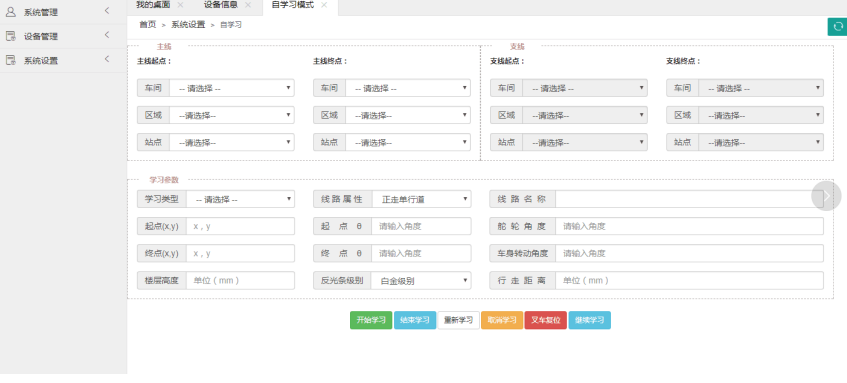The width and height of the screenshot is (847, 383).
Task: Close the 自学习模式 tab
Action: pyautogui.click(x=324, y=5)
